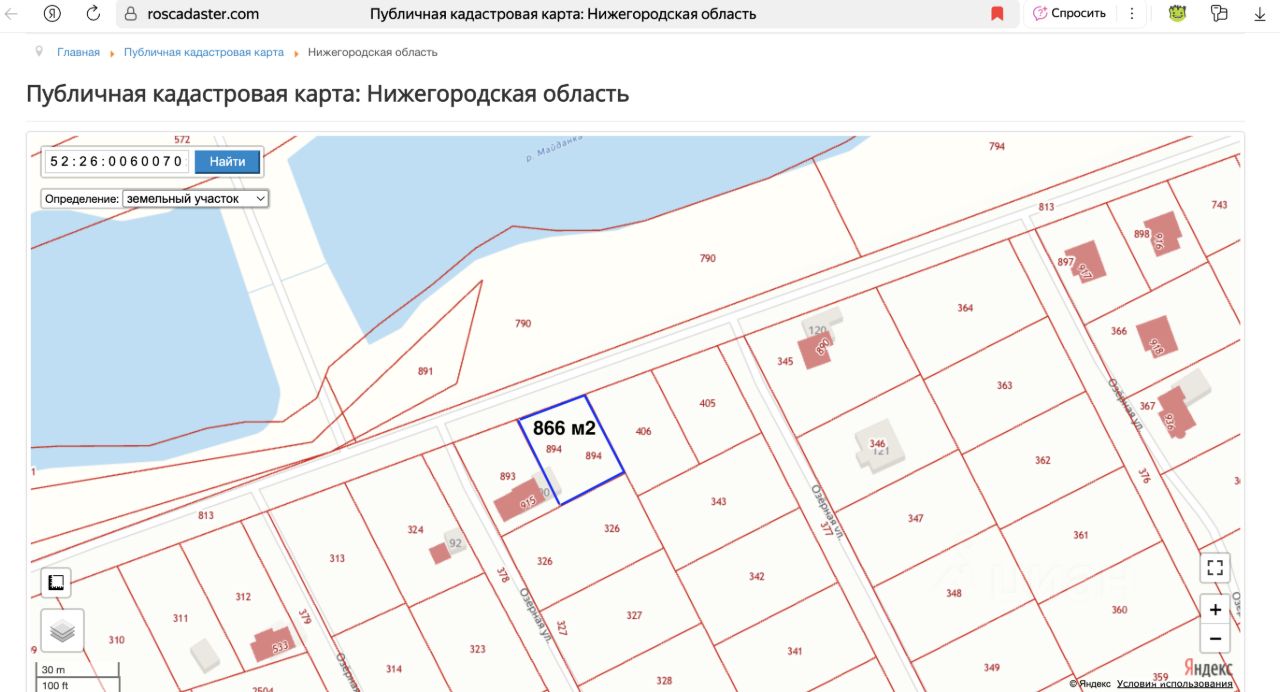The width and height of the screenshot is (1280, 692).
Task: Zoom out with the minus button
Action: 1215,639
